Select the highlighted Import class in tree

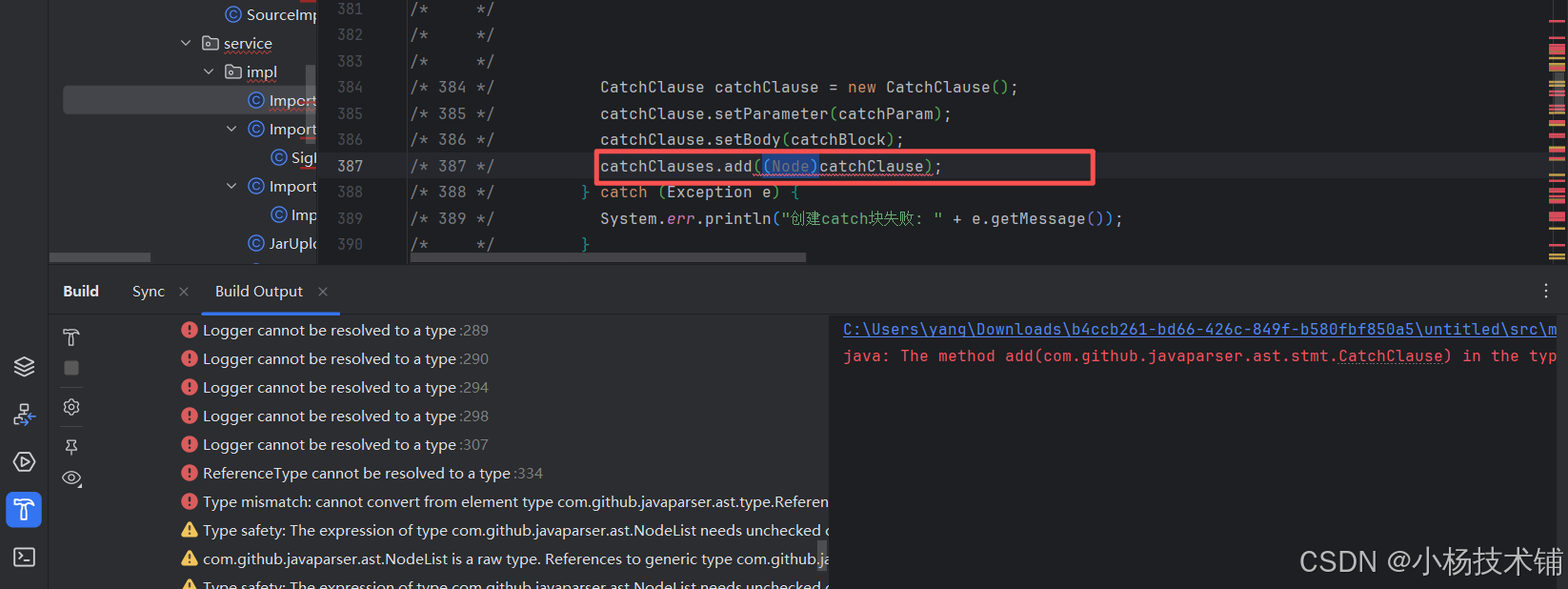click(x=190, y=100)
